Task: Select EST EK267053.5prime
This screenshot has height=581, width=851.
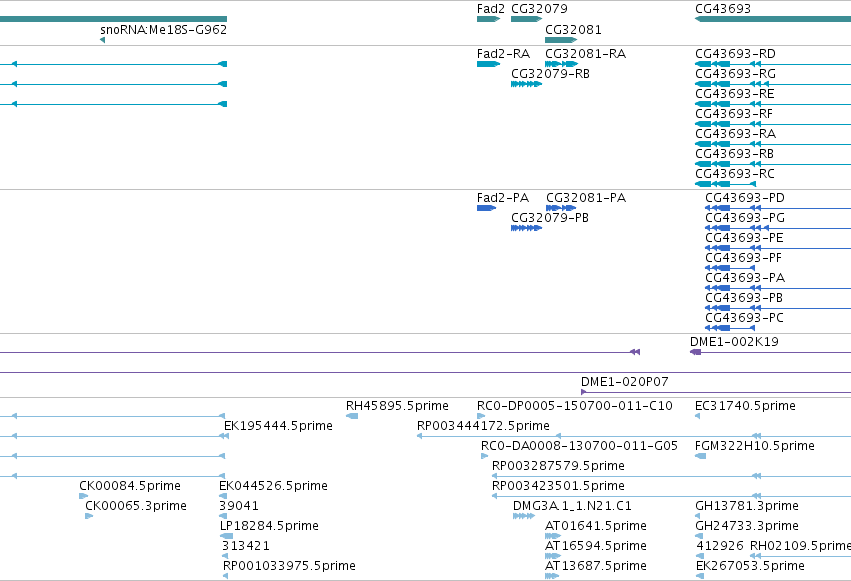Action: (x=700, y=576)
